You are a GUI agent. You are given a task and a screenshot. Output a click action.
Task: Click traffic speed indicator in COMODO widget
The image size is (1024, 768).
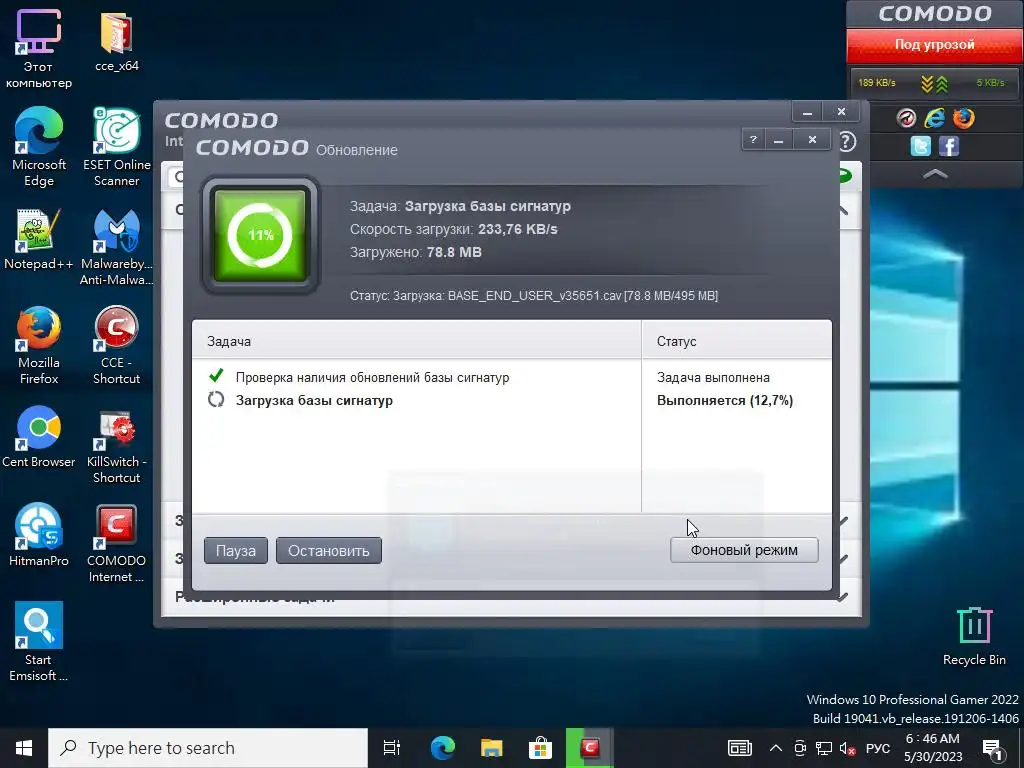click(x=935, y=84)
